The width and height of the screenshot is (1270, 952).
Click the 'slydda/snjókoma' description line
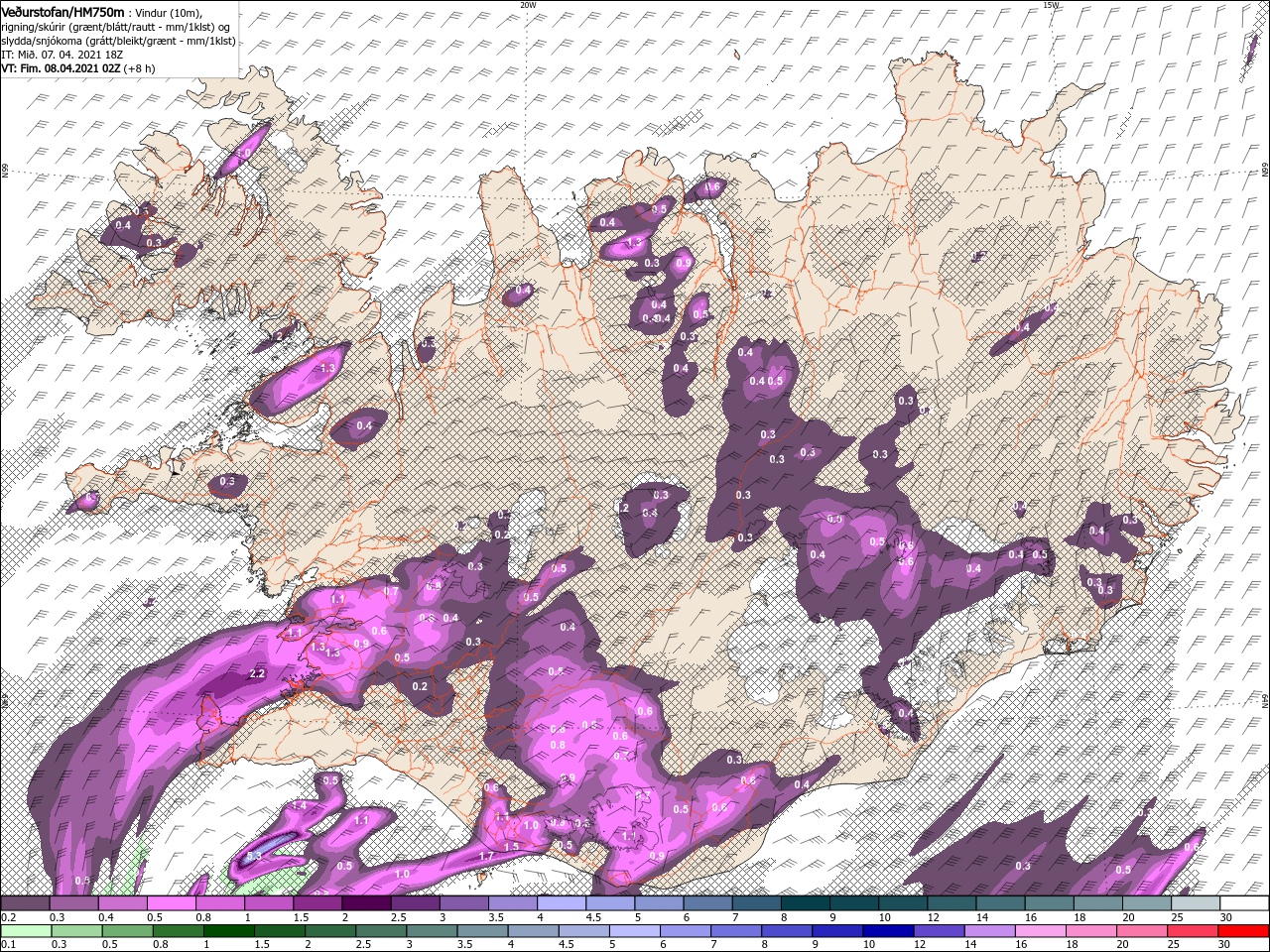click(x=116, y=40)
